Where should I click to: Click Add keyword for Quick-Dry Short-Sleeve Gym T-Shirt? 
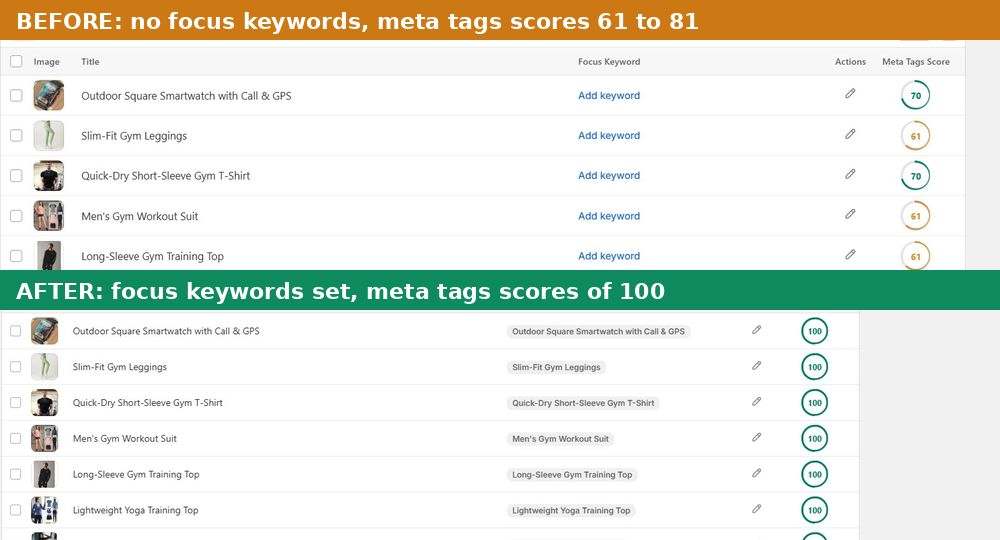point(609,175)
